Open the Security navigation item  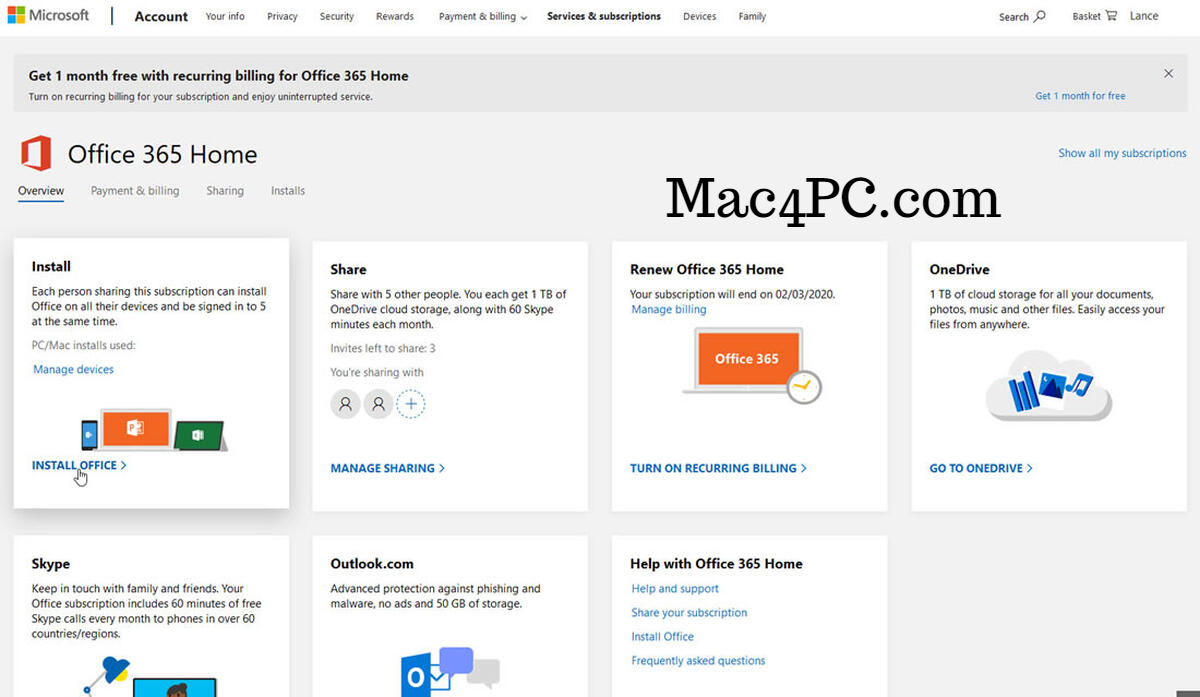[x=337, y=17]
